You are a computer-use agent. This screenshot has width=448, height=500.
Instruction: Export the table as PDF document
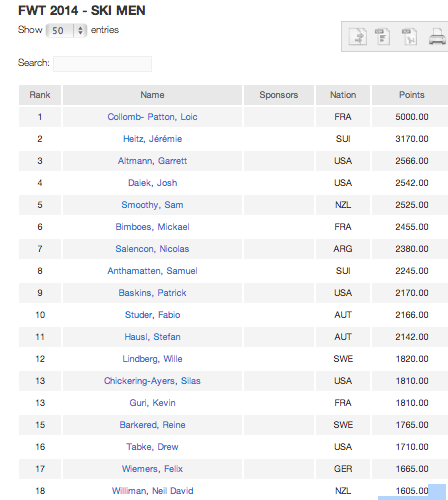coord(409,36)
